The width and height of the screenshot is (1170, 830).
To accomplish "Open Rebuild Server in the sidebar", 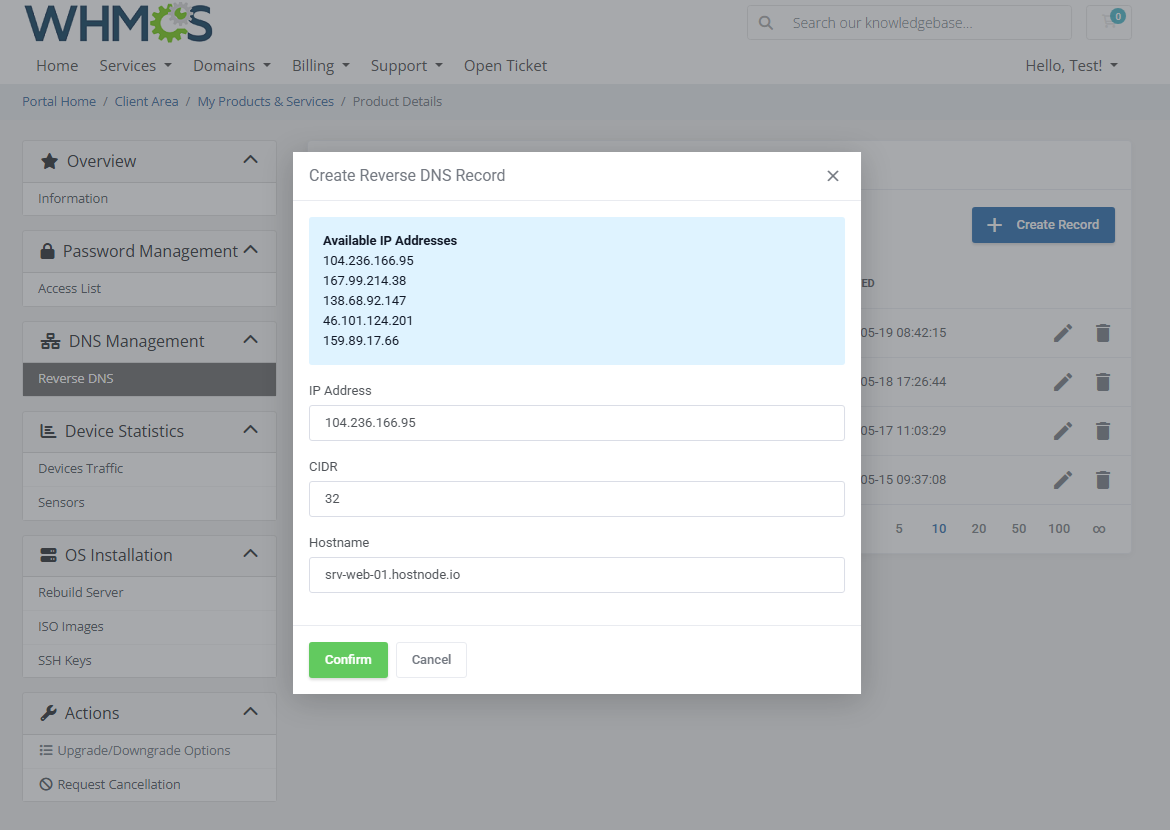I will [149, 593].
